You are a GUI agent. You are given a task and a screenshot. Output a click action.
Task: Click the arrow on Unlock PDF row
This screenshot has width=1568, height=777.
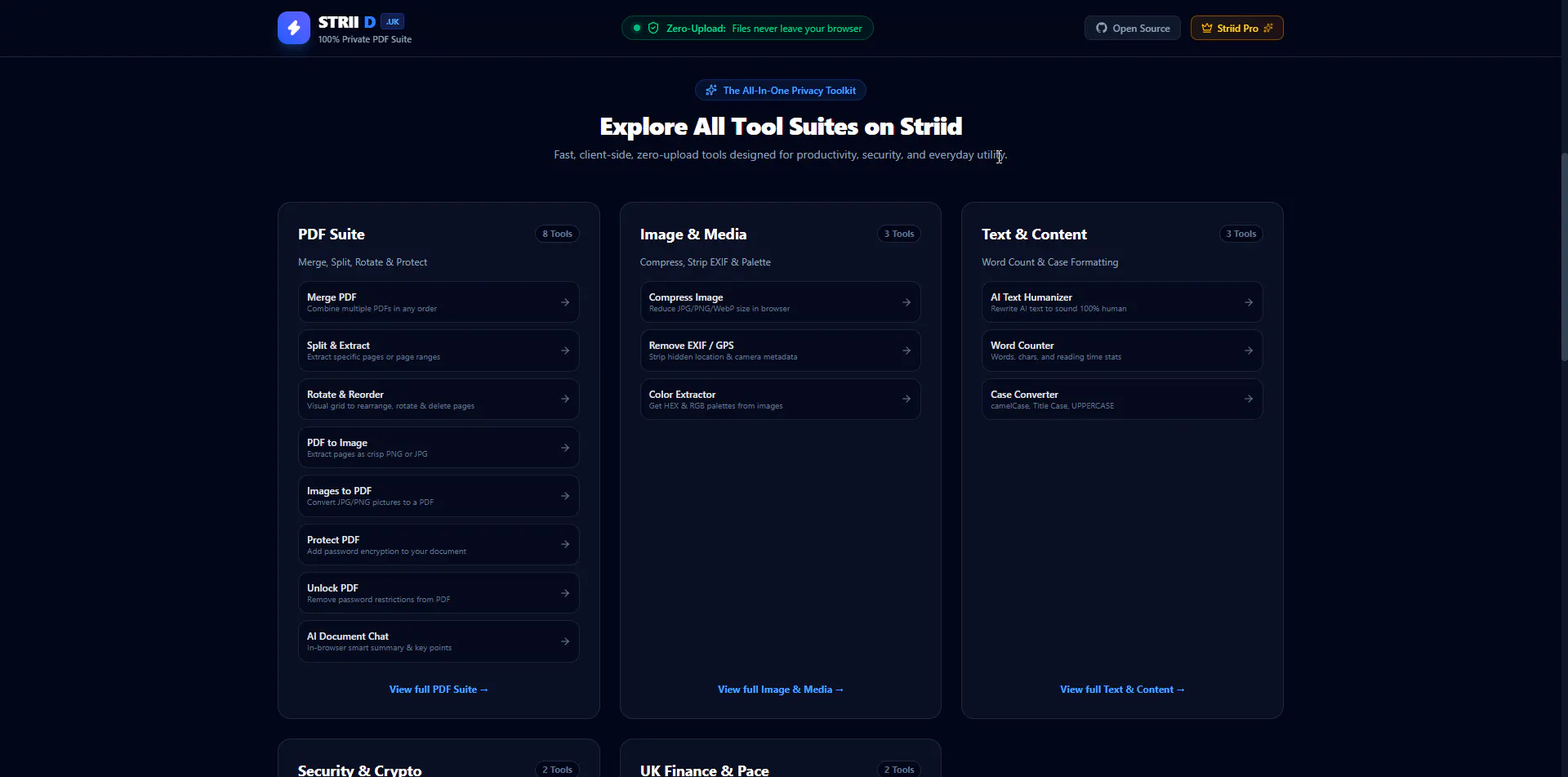tap(565, 593)
